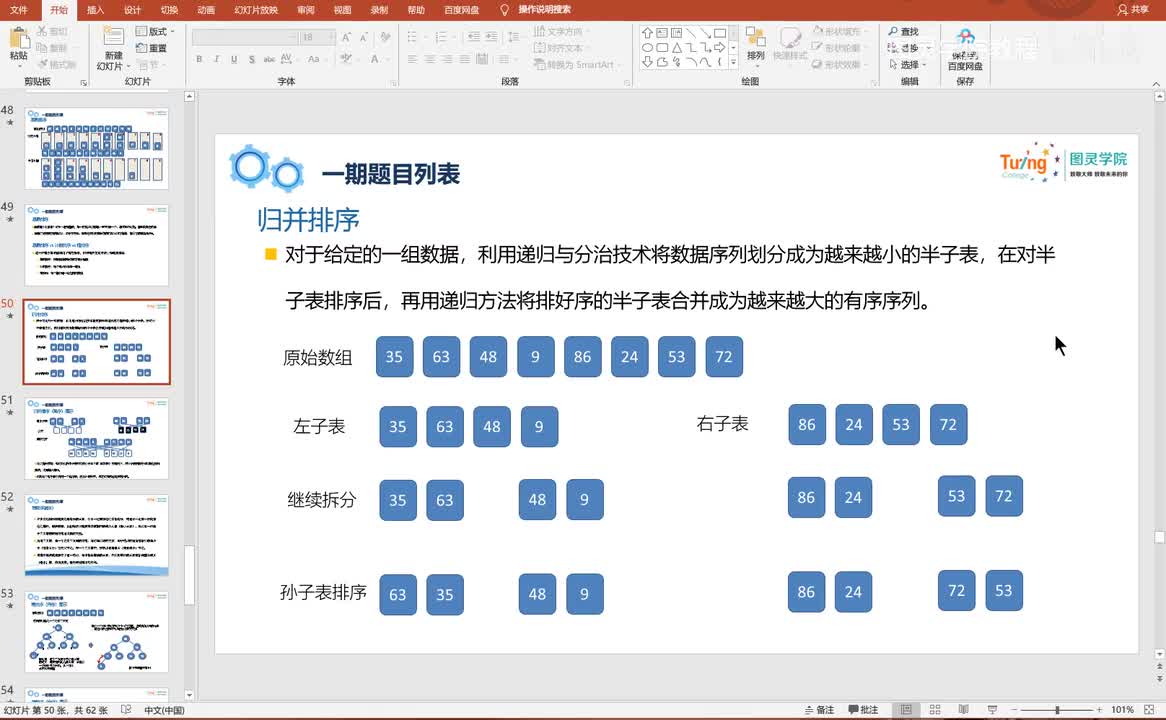
Task: Expand the shapes gallery More button
Action: (733, 62)
